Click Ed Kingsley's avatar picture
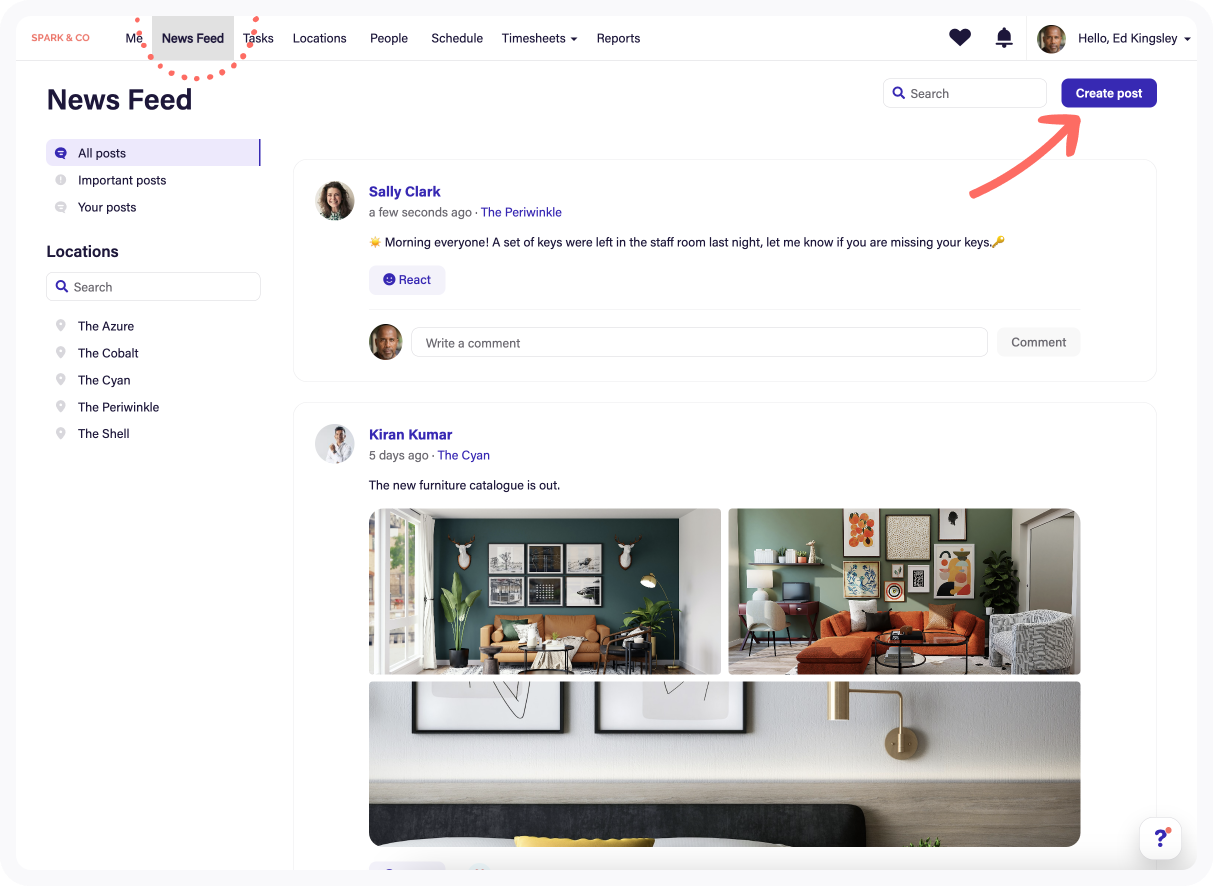The image size is (1213, 886). pos(1051,38)
